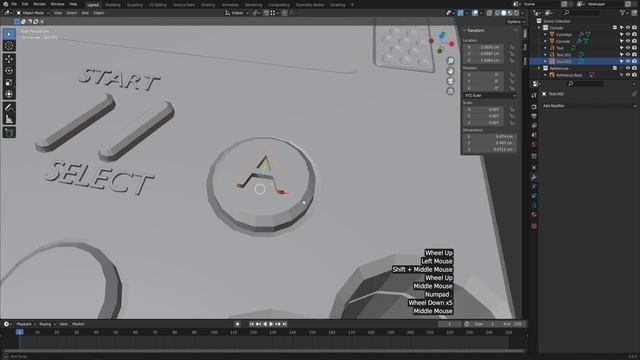Toggle camera view gizmo icon
This screenshot has width=640, height=360.
451,81
